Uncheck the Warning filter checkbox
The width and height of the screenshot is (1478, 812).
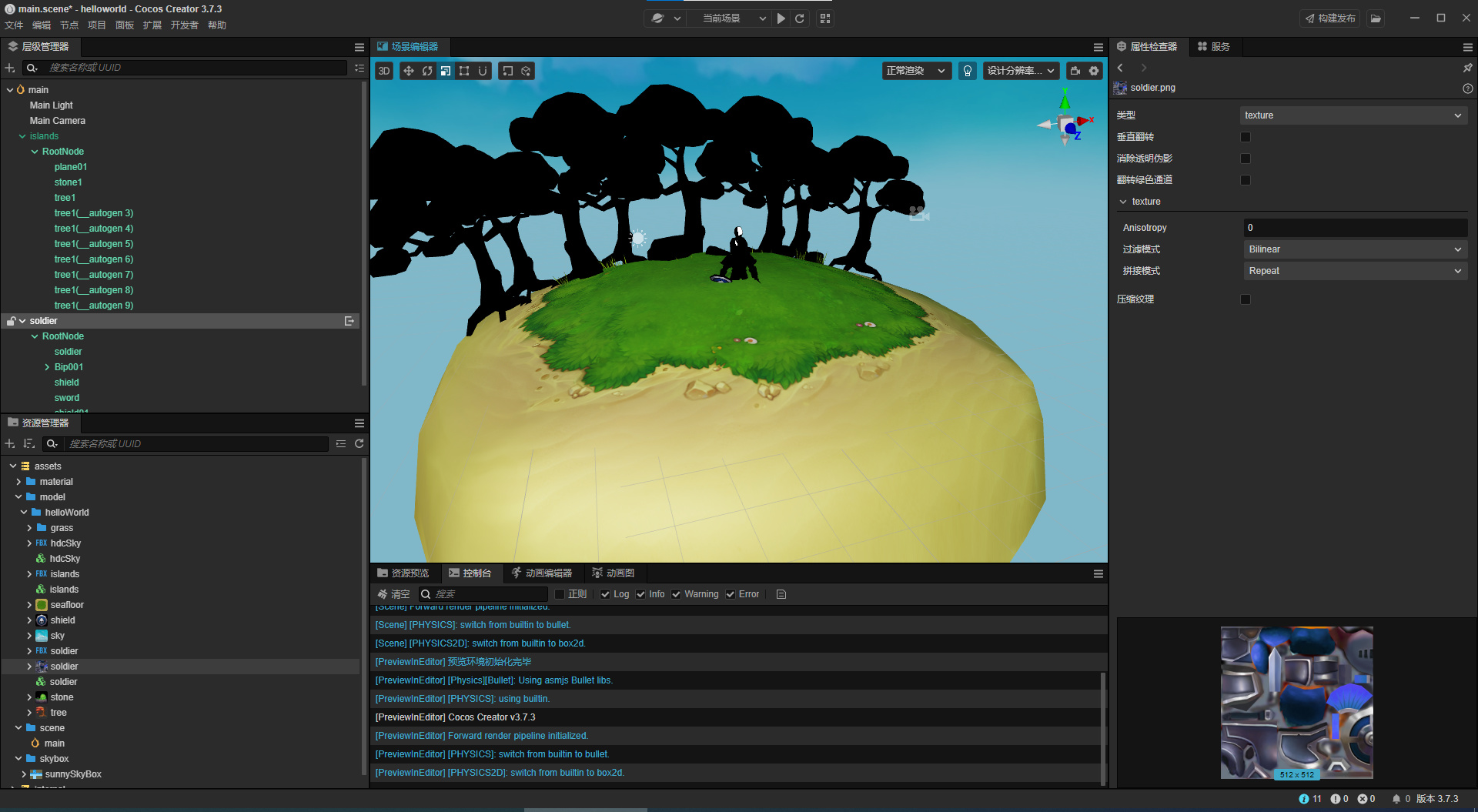[676, 594]
